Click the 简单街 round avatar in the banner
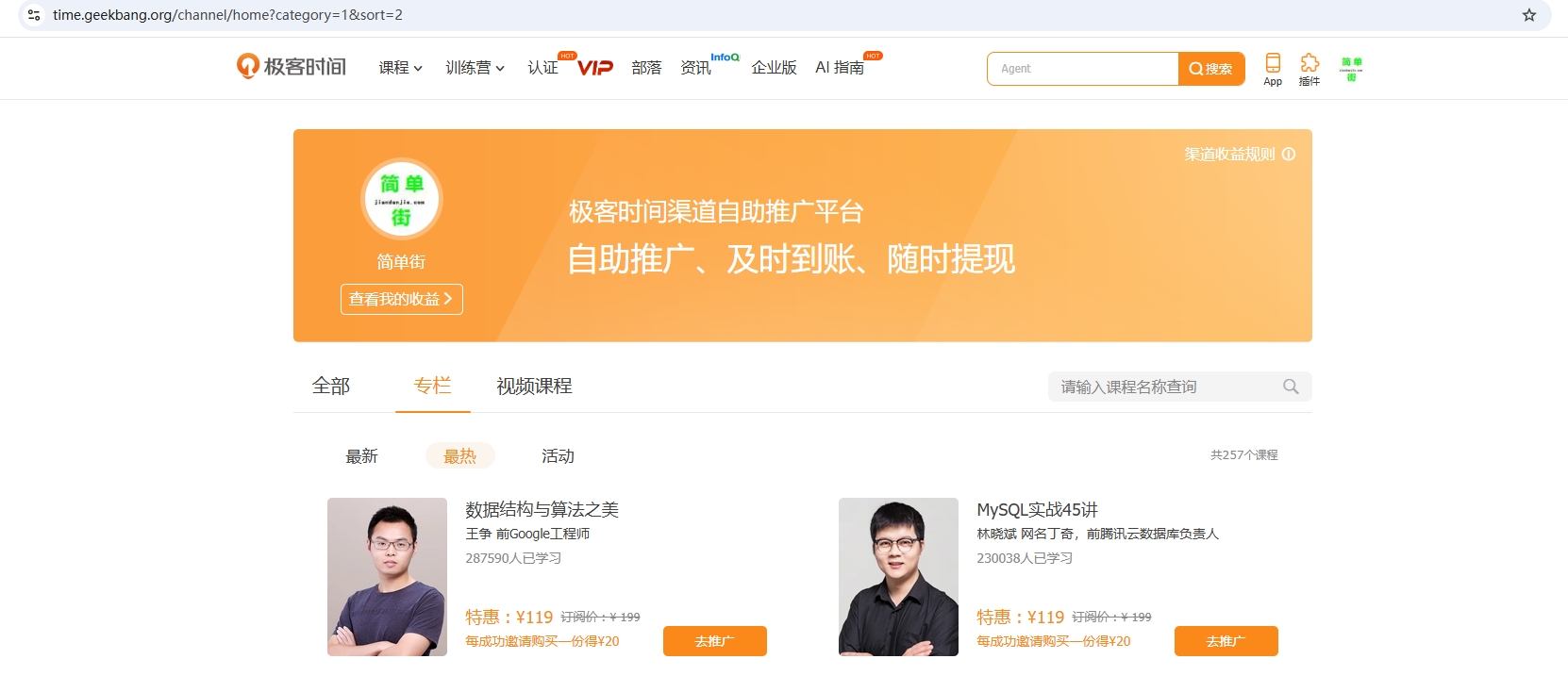The height and width of the screenshot is (692, 1568). [x=402, y=199]
